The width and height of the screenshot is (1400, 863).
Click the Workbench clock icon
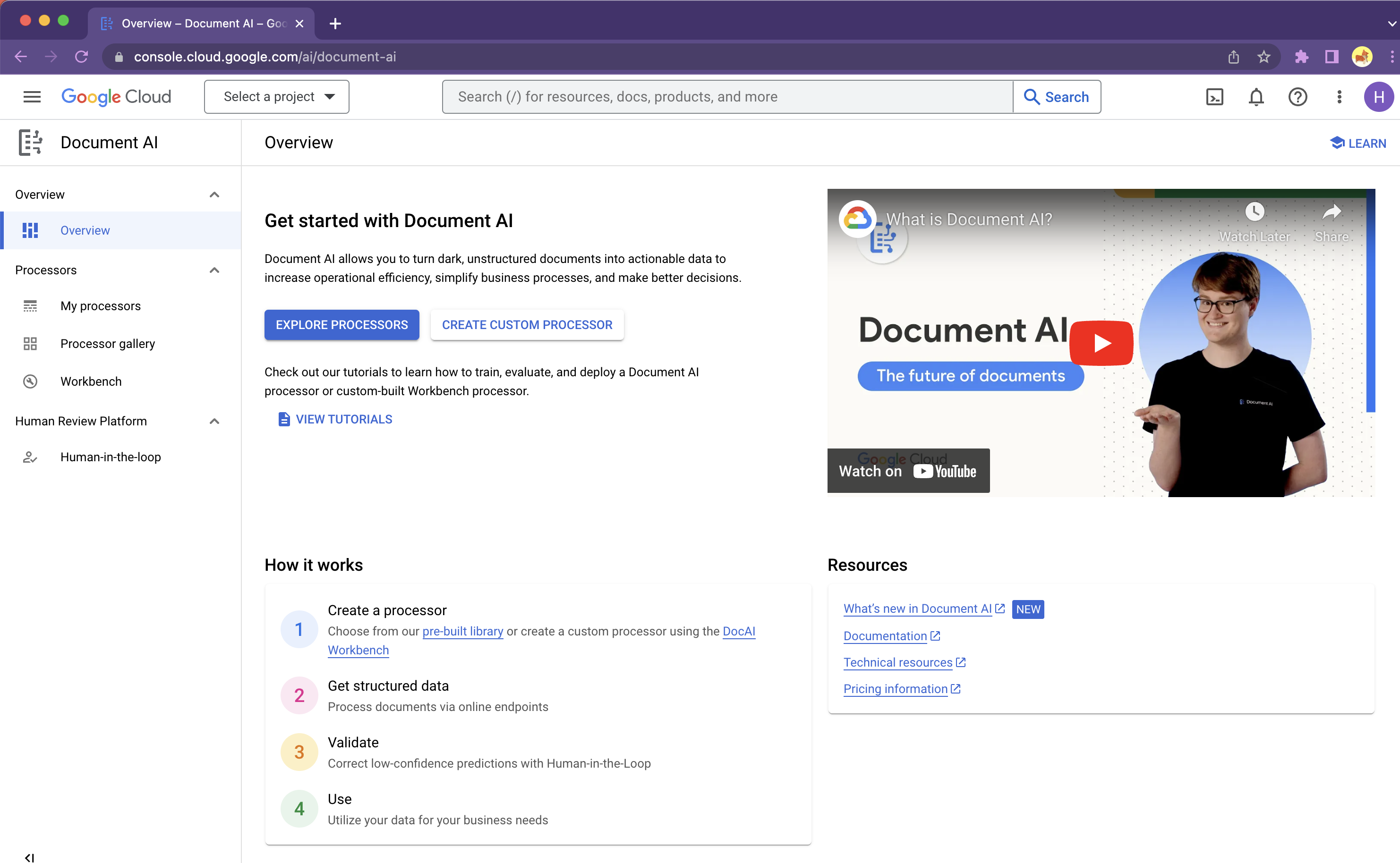[x=30, y=381]
